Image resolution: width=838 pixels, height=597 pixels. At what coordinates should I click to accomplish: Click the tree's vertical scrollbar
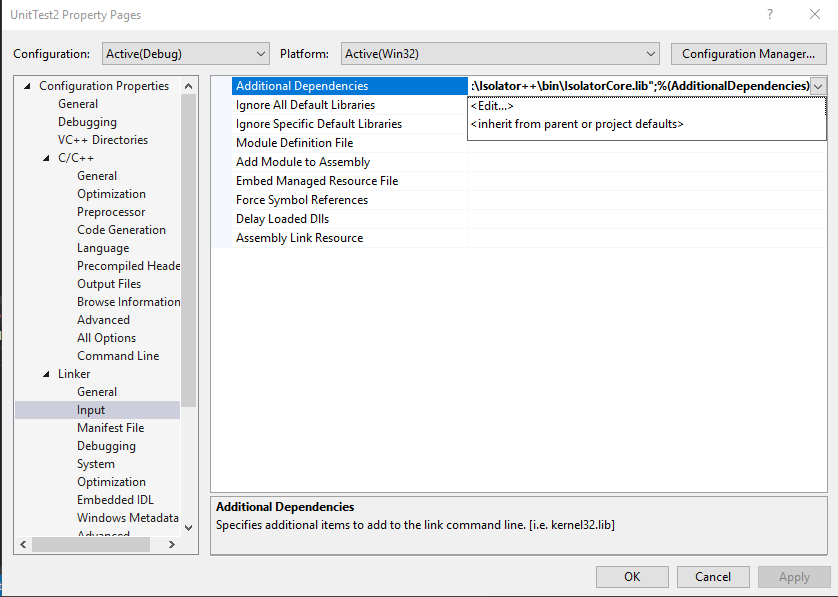click(x=189, y=250)
